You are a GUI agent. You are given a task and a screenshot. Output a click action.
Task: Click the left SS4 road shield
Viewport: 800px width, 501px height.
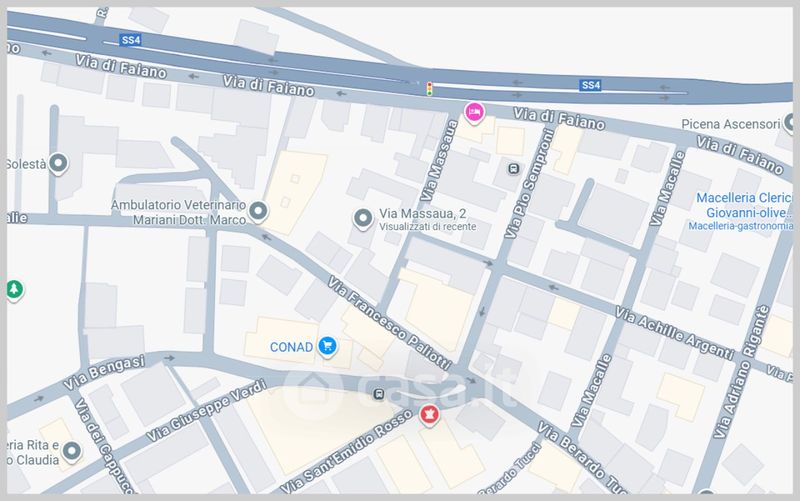pos(130,40)
